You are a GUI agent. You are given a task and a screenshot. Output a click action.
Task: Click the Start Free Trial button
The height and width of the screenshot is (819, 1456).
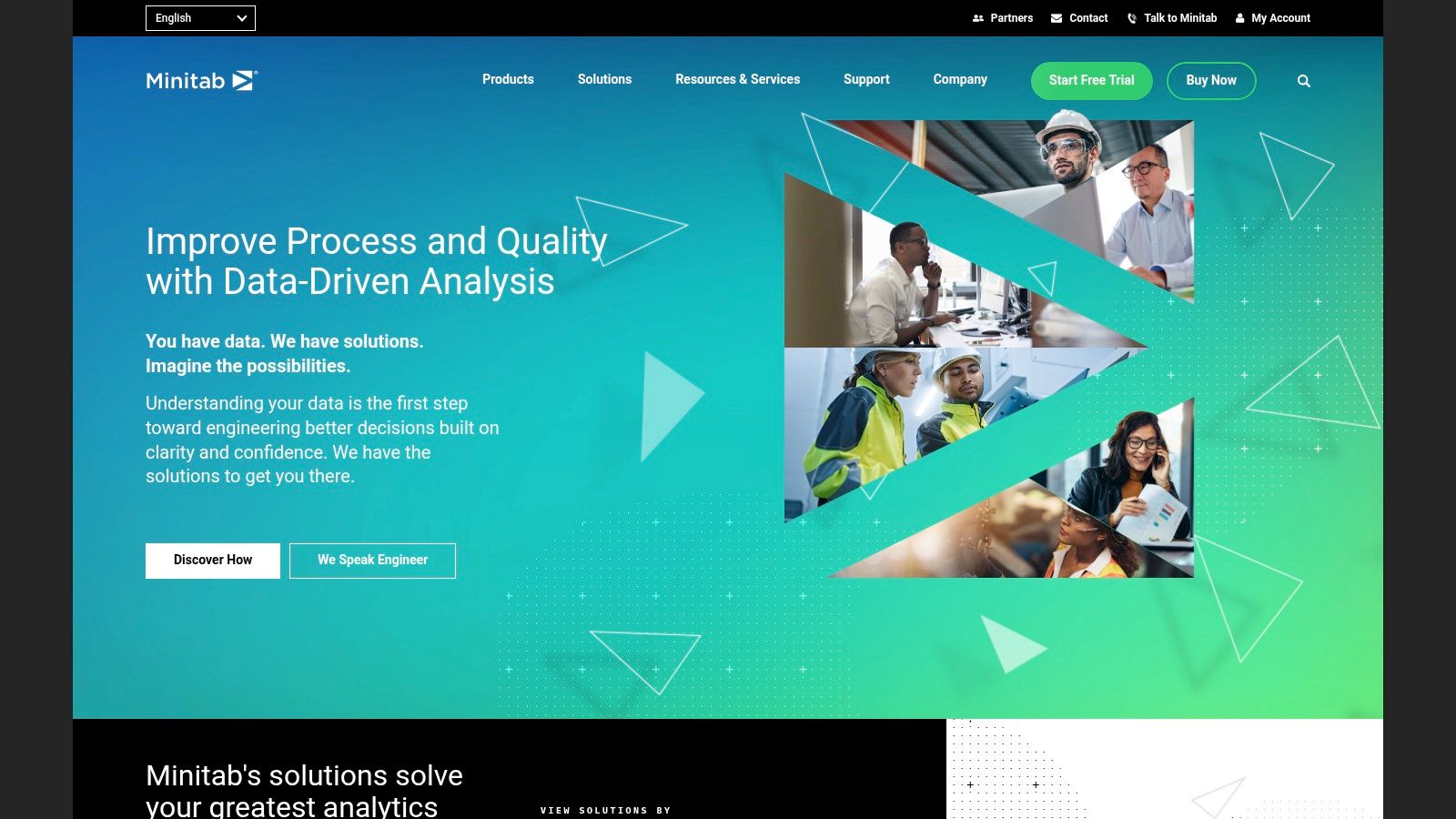(x=1091, y=80)
